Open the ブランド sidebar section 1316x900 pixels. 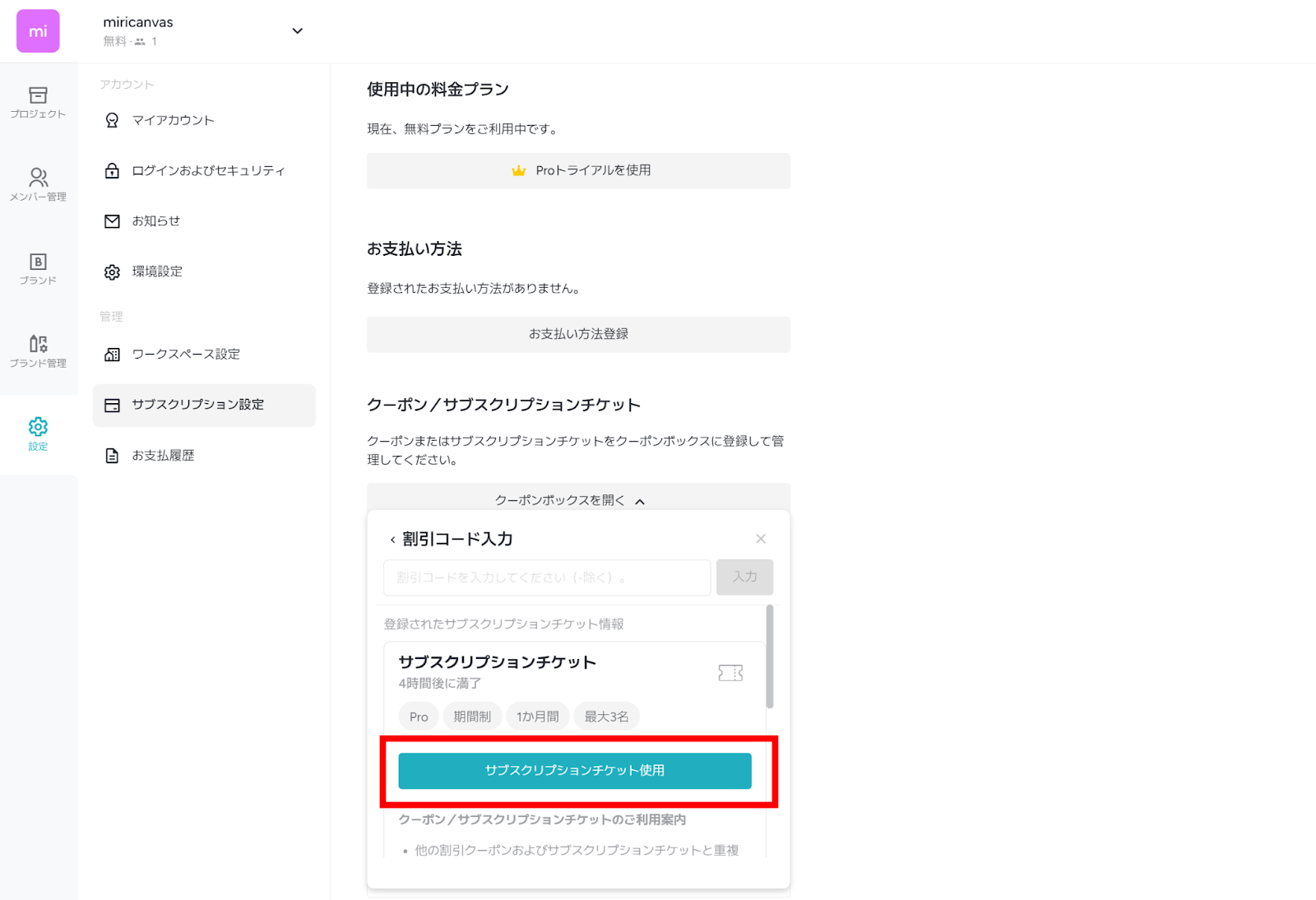[38, 269]
